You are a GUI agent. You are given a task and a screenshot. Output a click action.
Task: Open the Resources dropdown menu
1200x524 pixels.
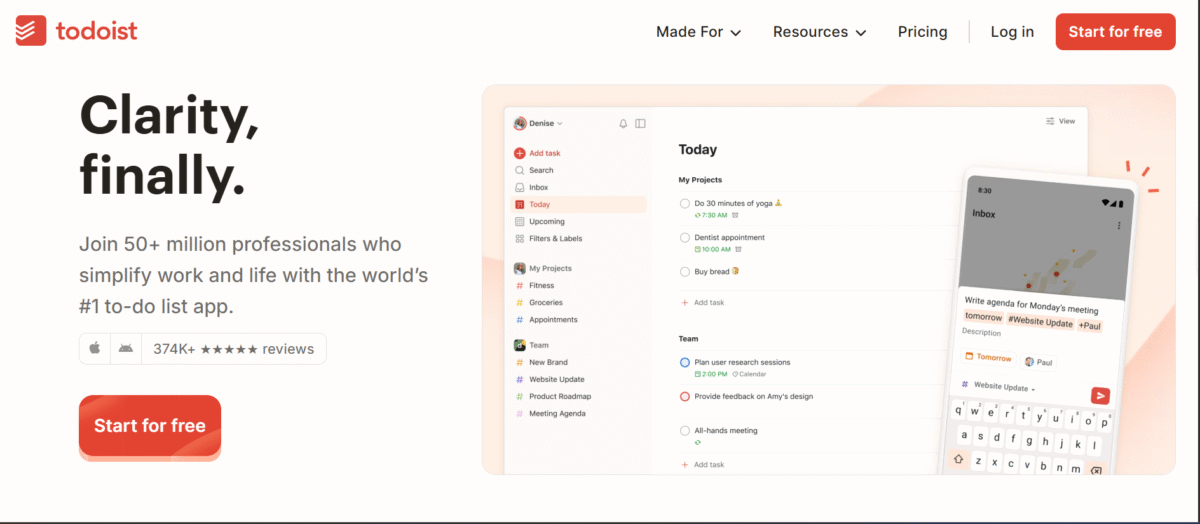click(x=819, y=32)
